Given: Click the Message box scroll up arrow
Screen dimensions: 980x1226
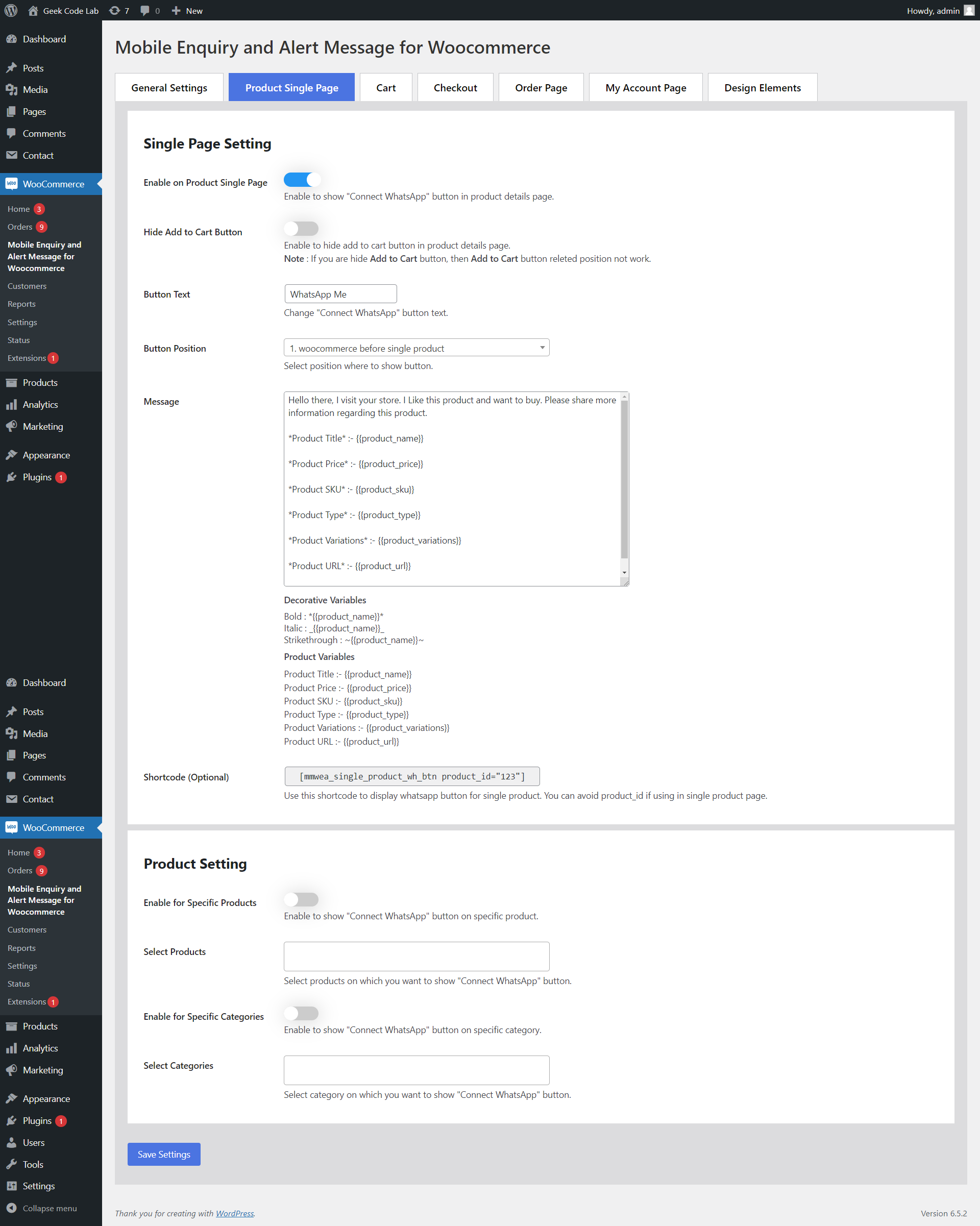Looking at the screenshot, I should tap(624, 397).
